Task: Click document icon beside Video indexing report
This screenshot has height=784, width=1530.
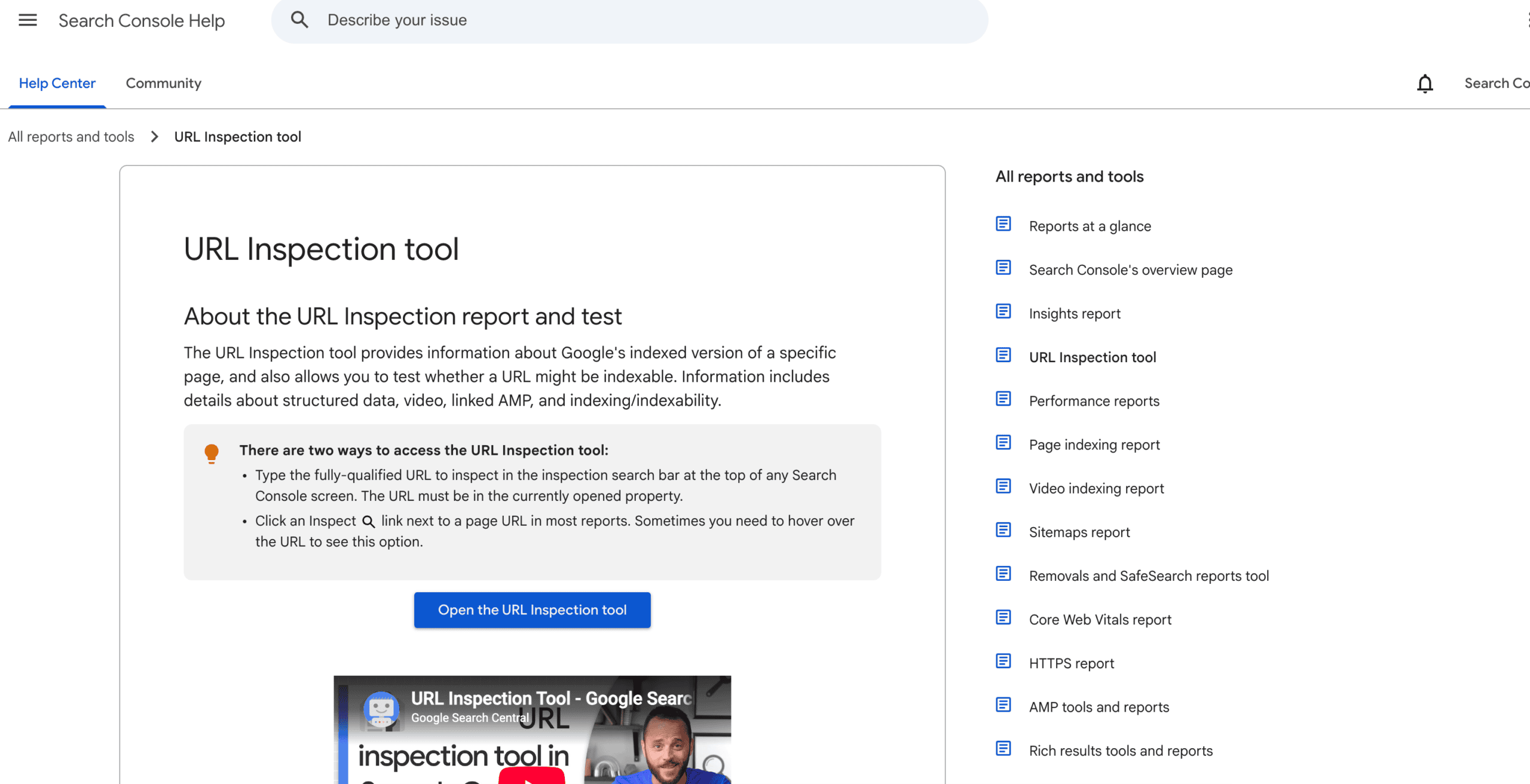Action: point(1003,486)
